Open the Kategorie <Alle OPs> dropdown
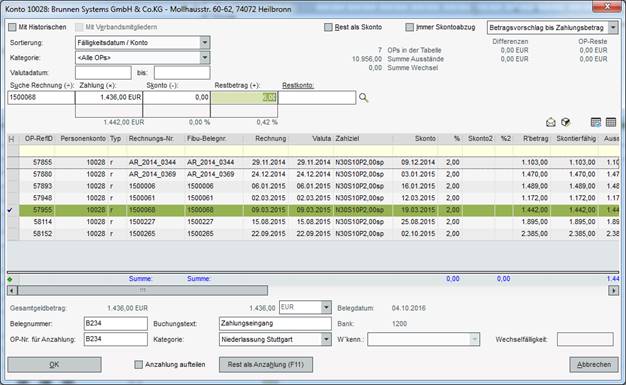This screenshot has height=385, width=626. coord(204,58)
